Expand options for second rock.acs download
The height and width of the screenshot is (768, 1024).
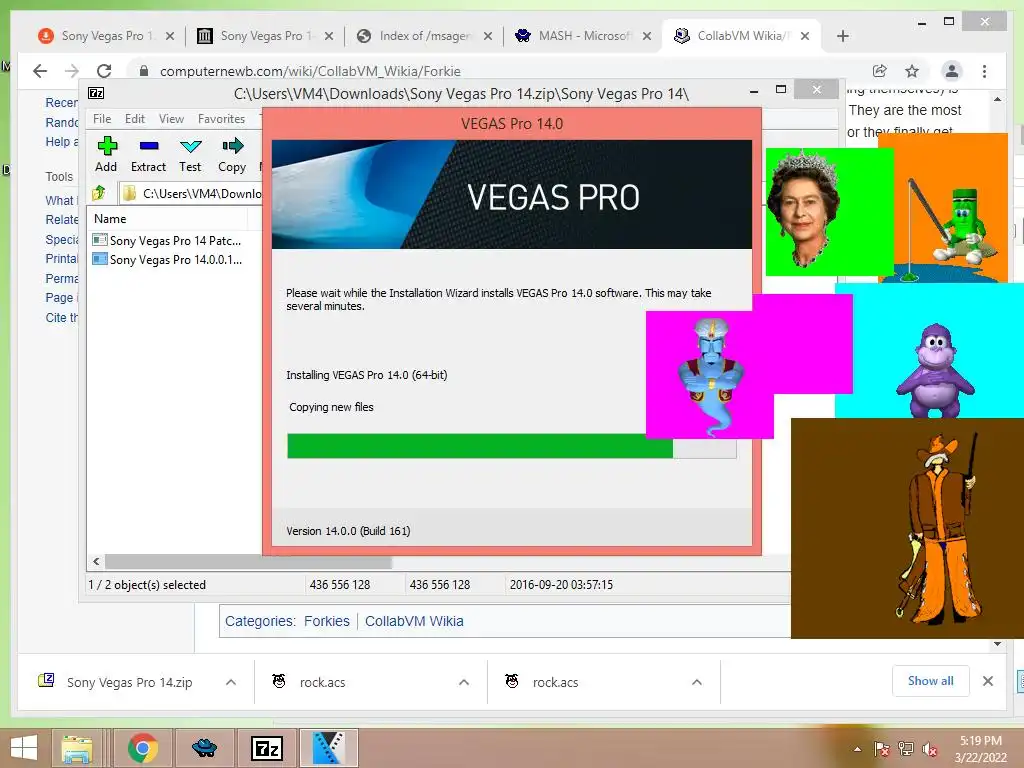[x=697, y=682]
